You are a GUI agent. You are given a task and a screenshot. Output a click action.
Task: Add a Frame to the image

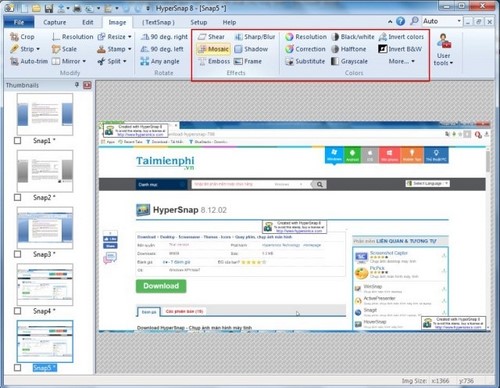click(x=248, y=61)
